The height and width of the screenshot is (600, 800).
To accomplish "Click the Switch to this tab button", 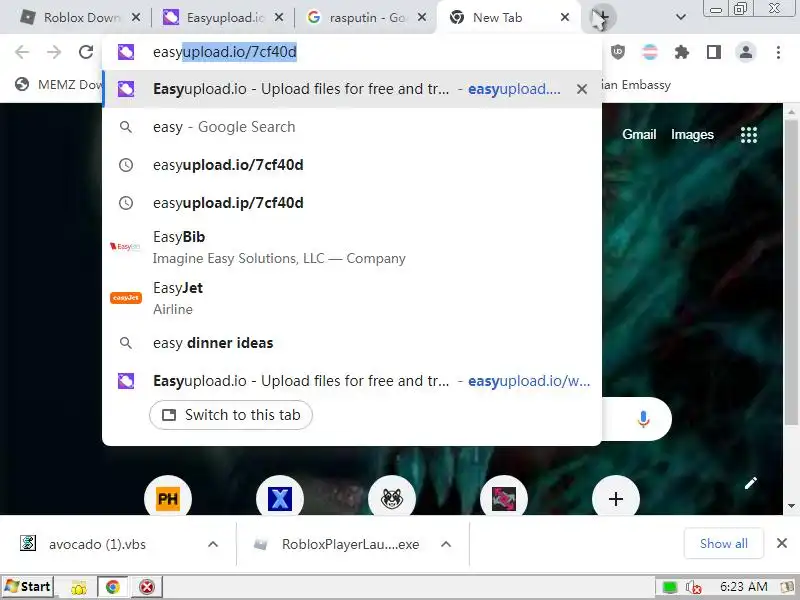I will coord(231,415).
